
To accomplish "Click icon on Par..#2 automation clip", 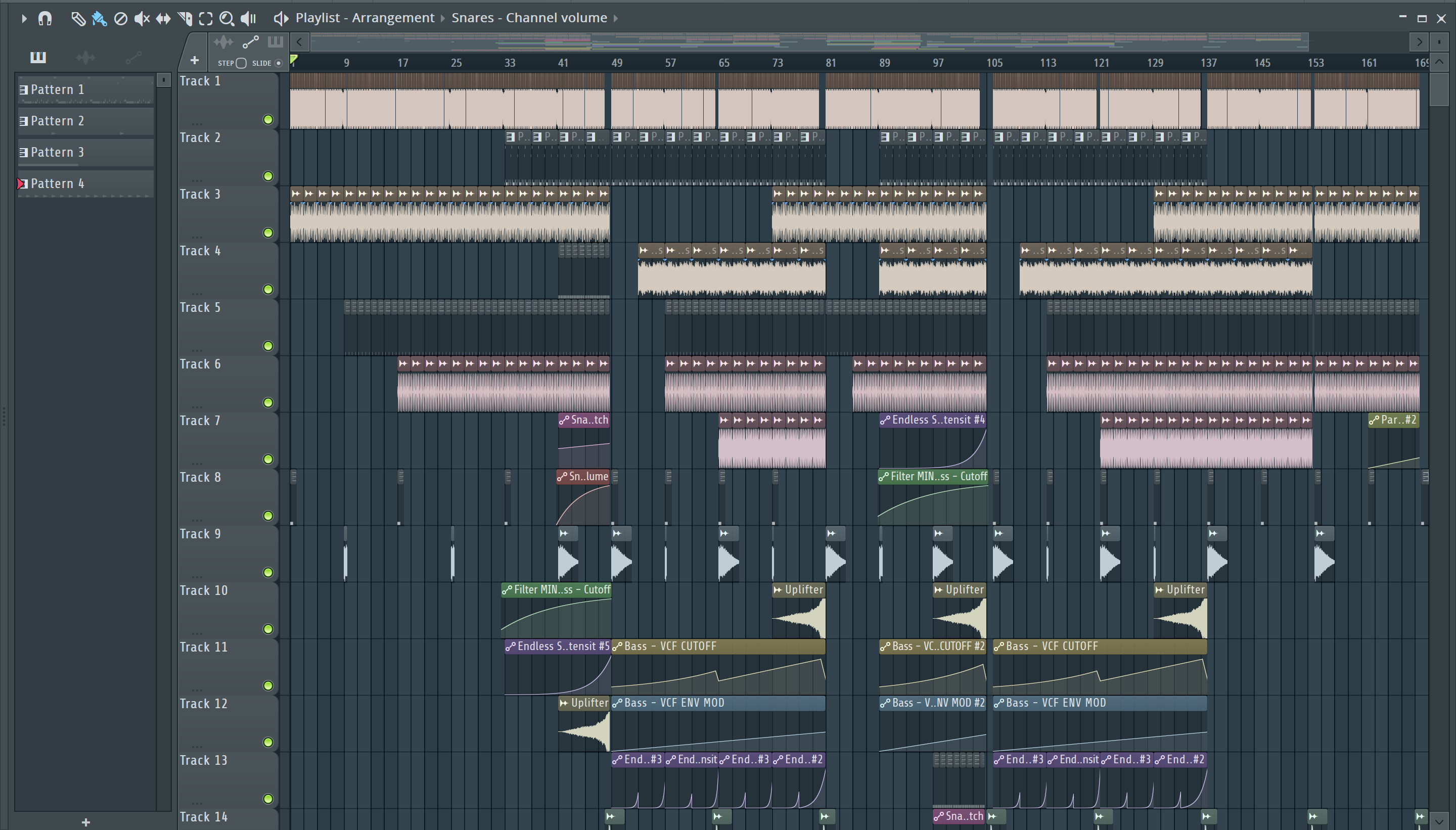I will pyautogui.click(x=1375, y=421).
